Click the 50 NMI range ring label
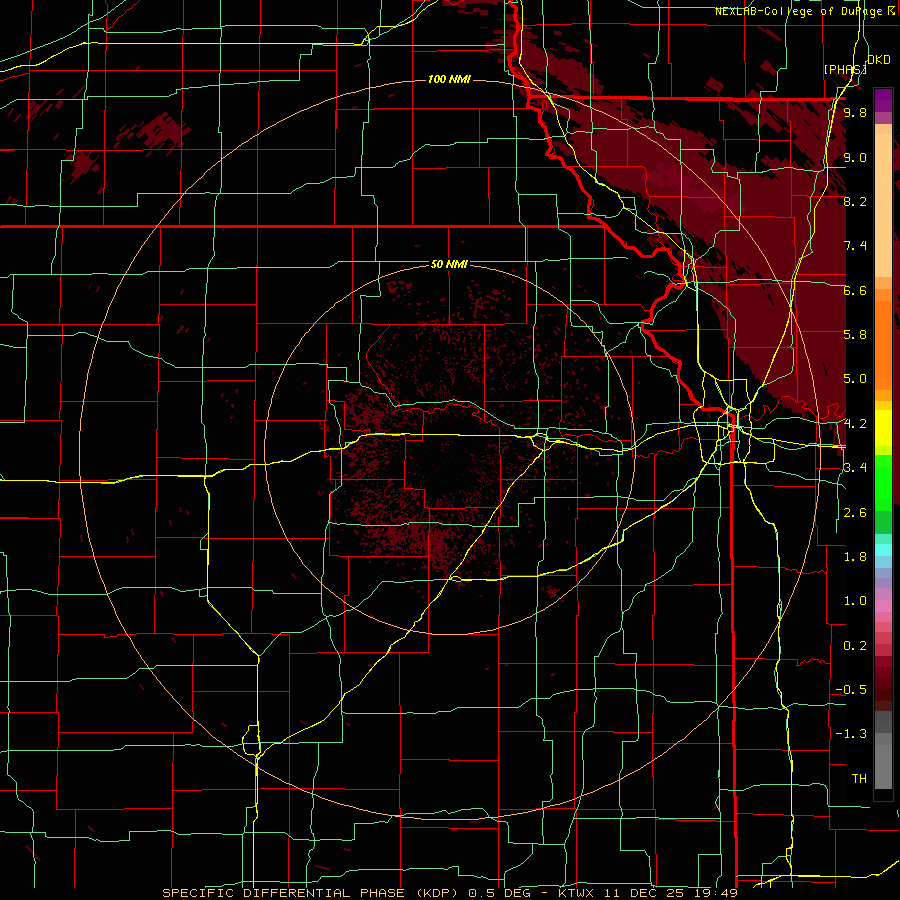 click(x=449, y=265)
